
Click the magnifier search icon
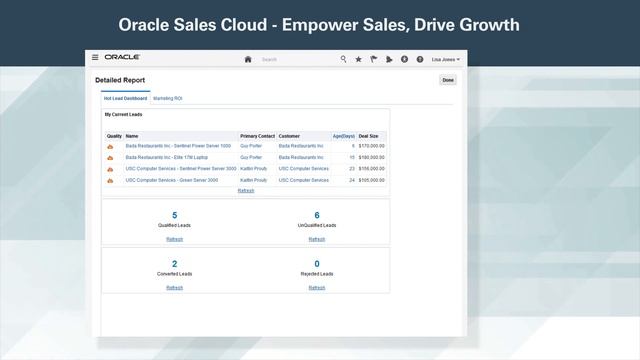(x=343, y=59)
